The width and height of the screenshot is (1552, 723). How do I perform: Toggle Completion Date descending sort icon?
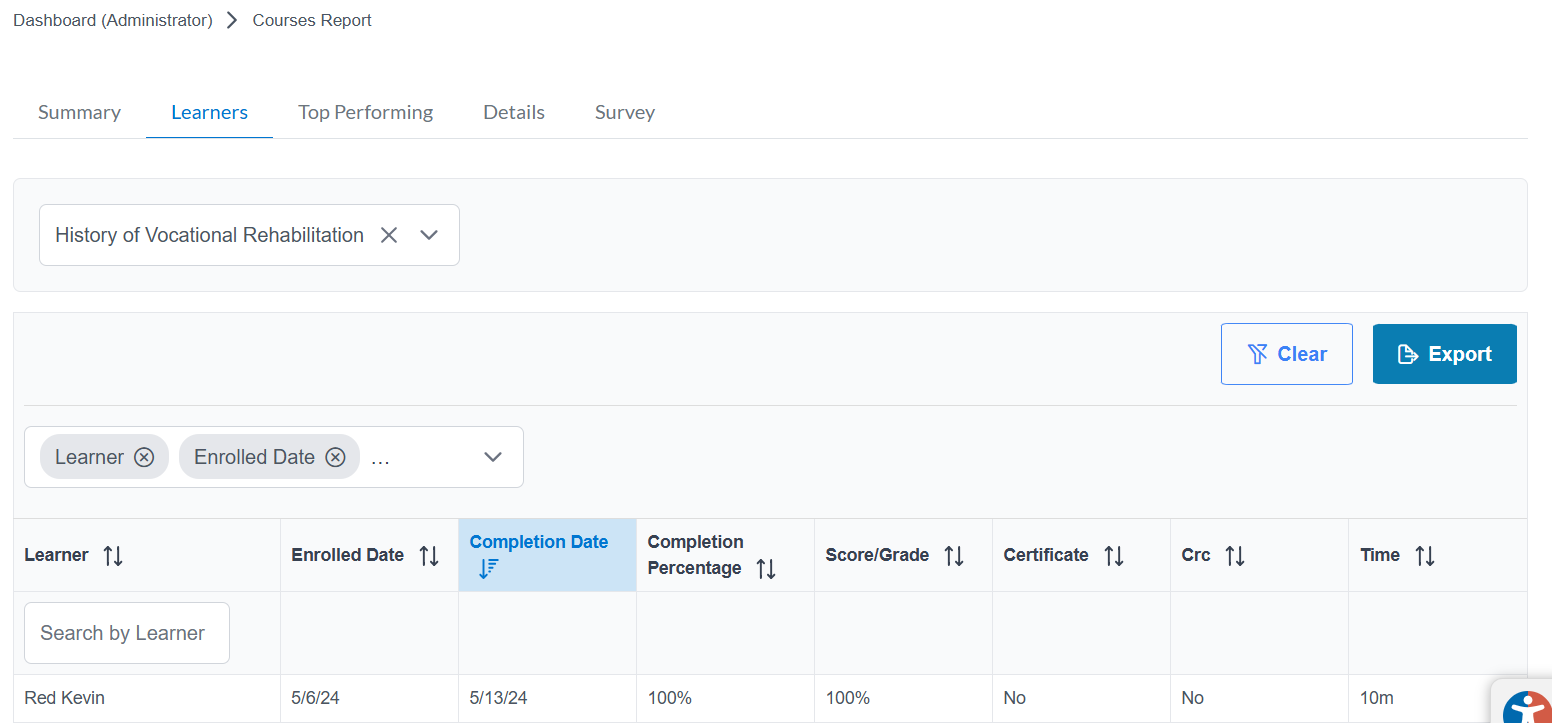pyautogui.click(x=488, y=569)
